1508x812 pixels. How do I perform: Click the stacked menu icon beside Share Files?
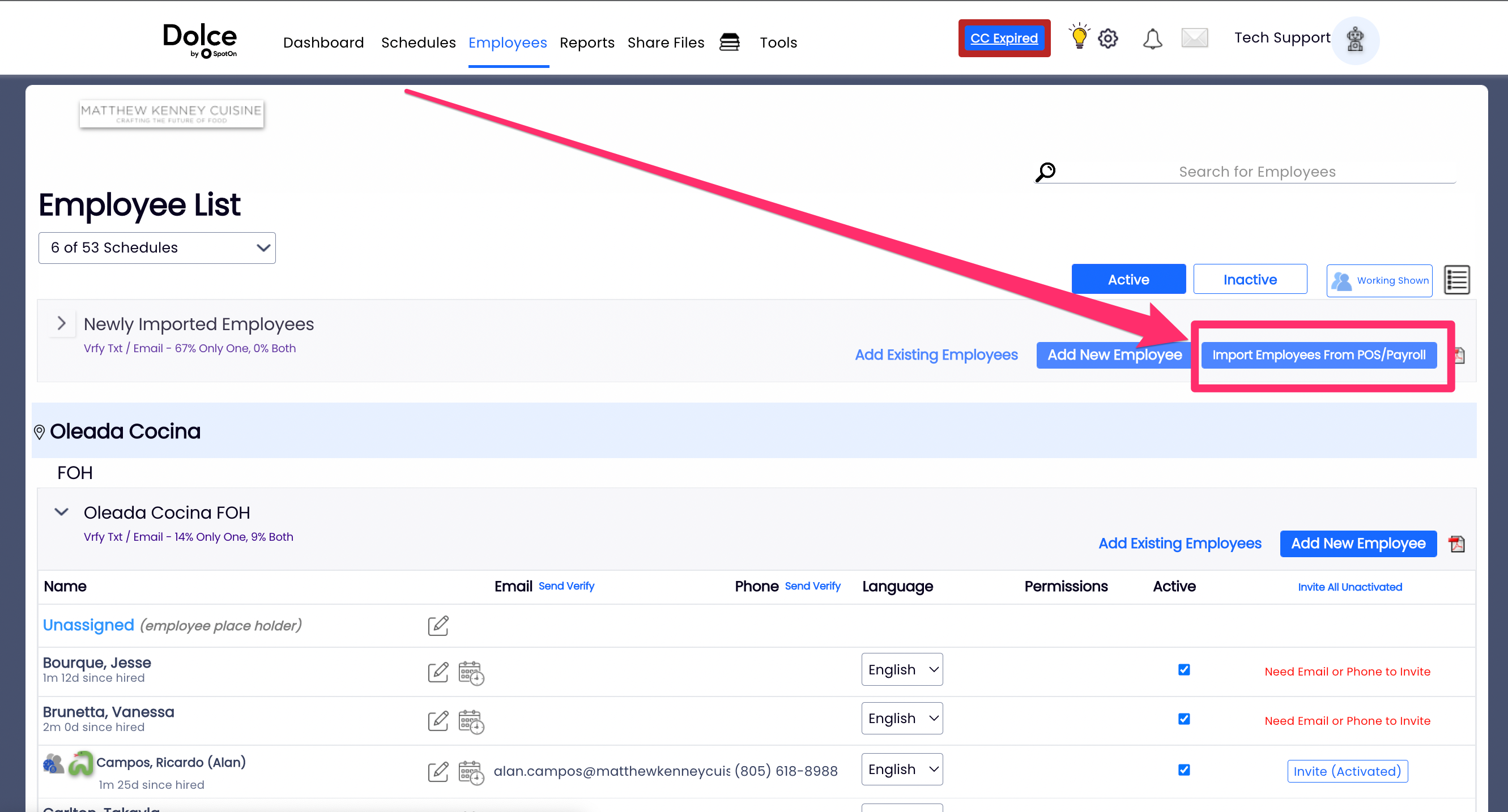730,42
